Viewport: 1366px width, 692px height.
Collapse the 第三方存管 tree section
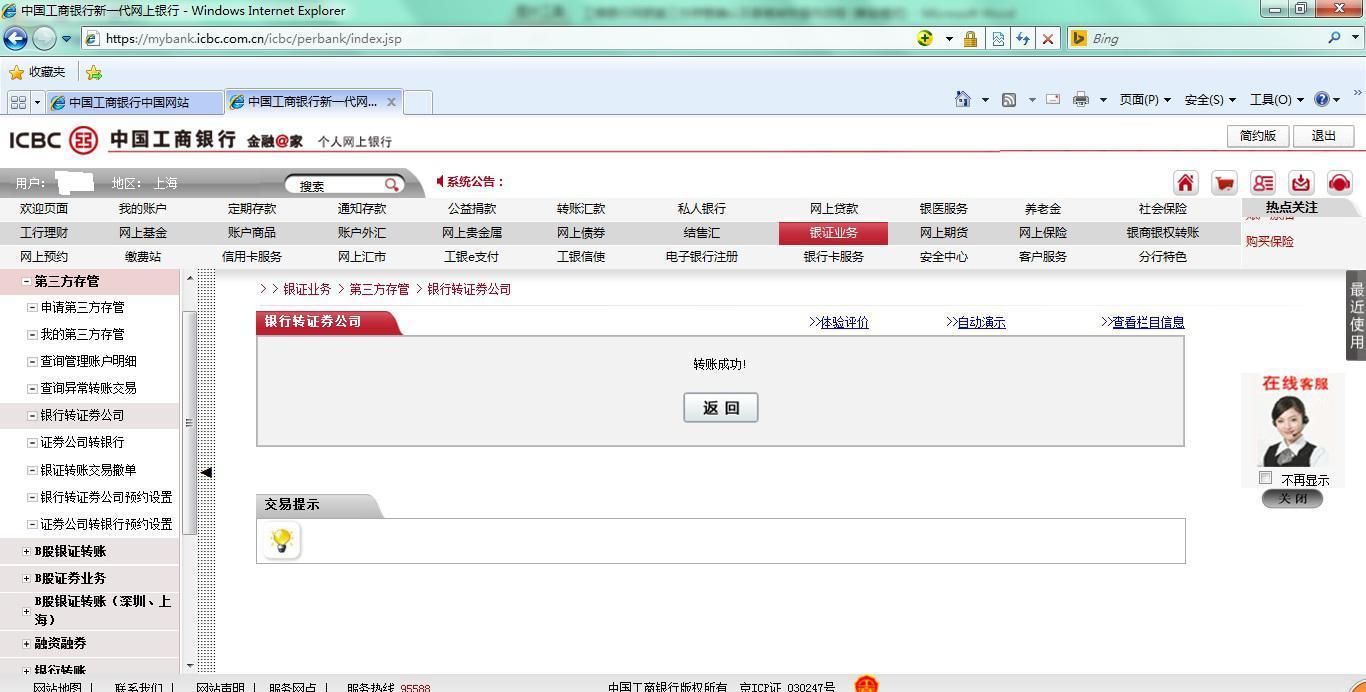tap(26, 282)
